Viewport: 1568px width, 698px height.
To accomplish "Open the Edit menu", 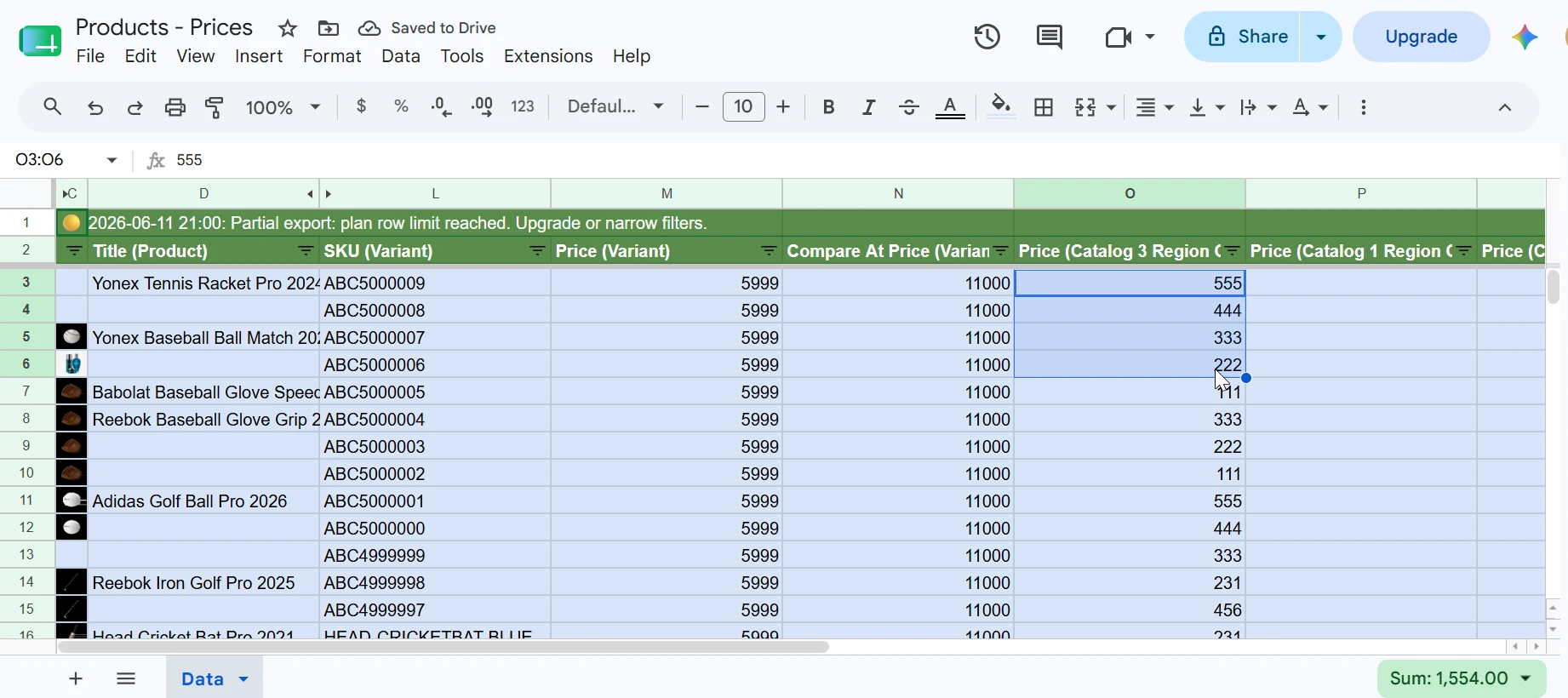I will (x=140, y=56).
